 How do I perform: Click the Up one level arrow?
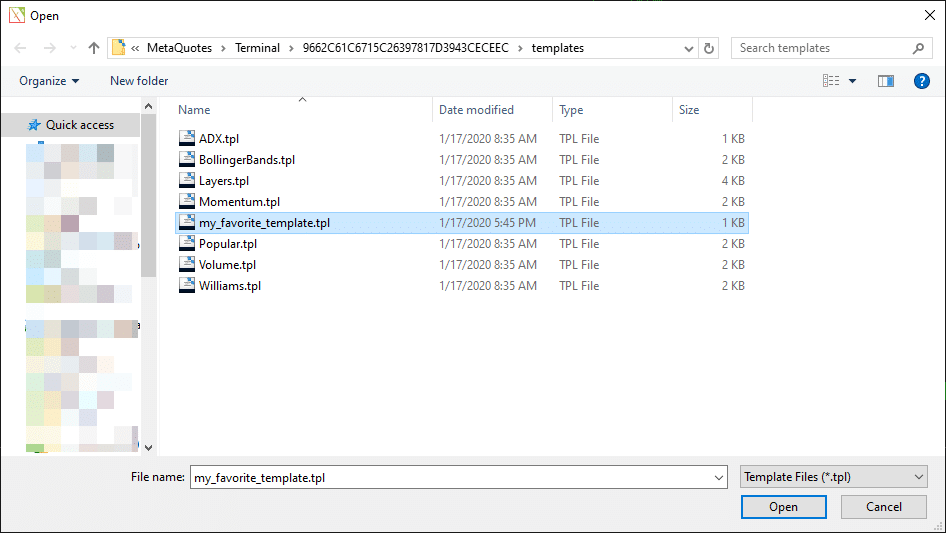click(94, 48)
